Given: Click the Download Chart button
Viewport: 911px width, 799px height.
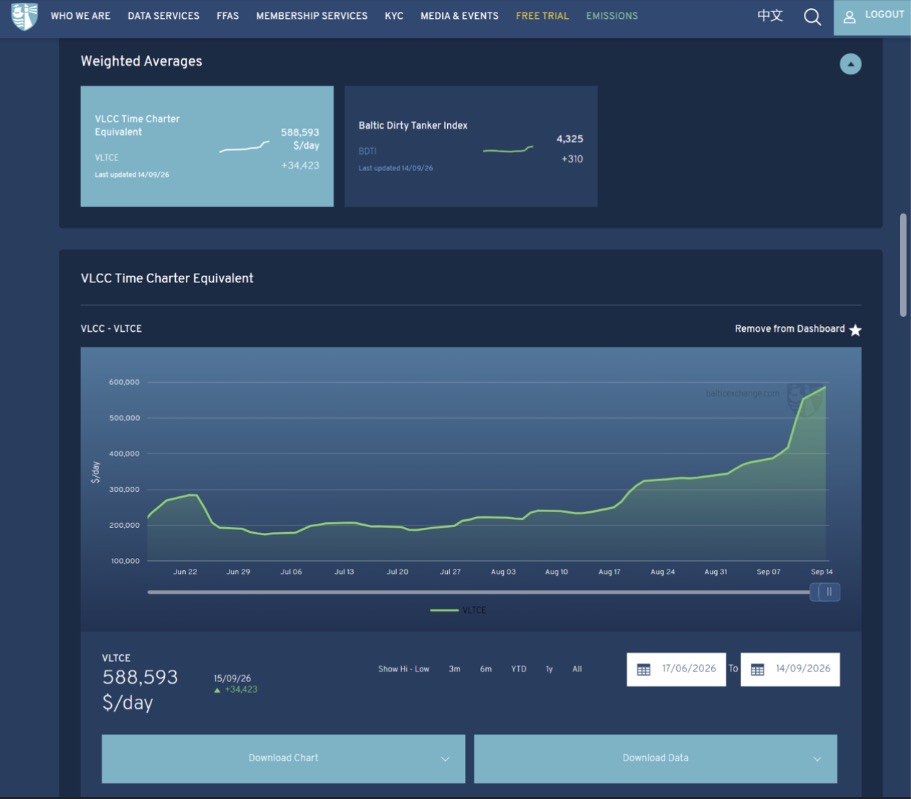Looking at the screenshot, I should tap(283, 758).
